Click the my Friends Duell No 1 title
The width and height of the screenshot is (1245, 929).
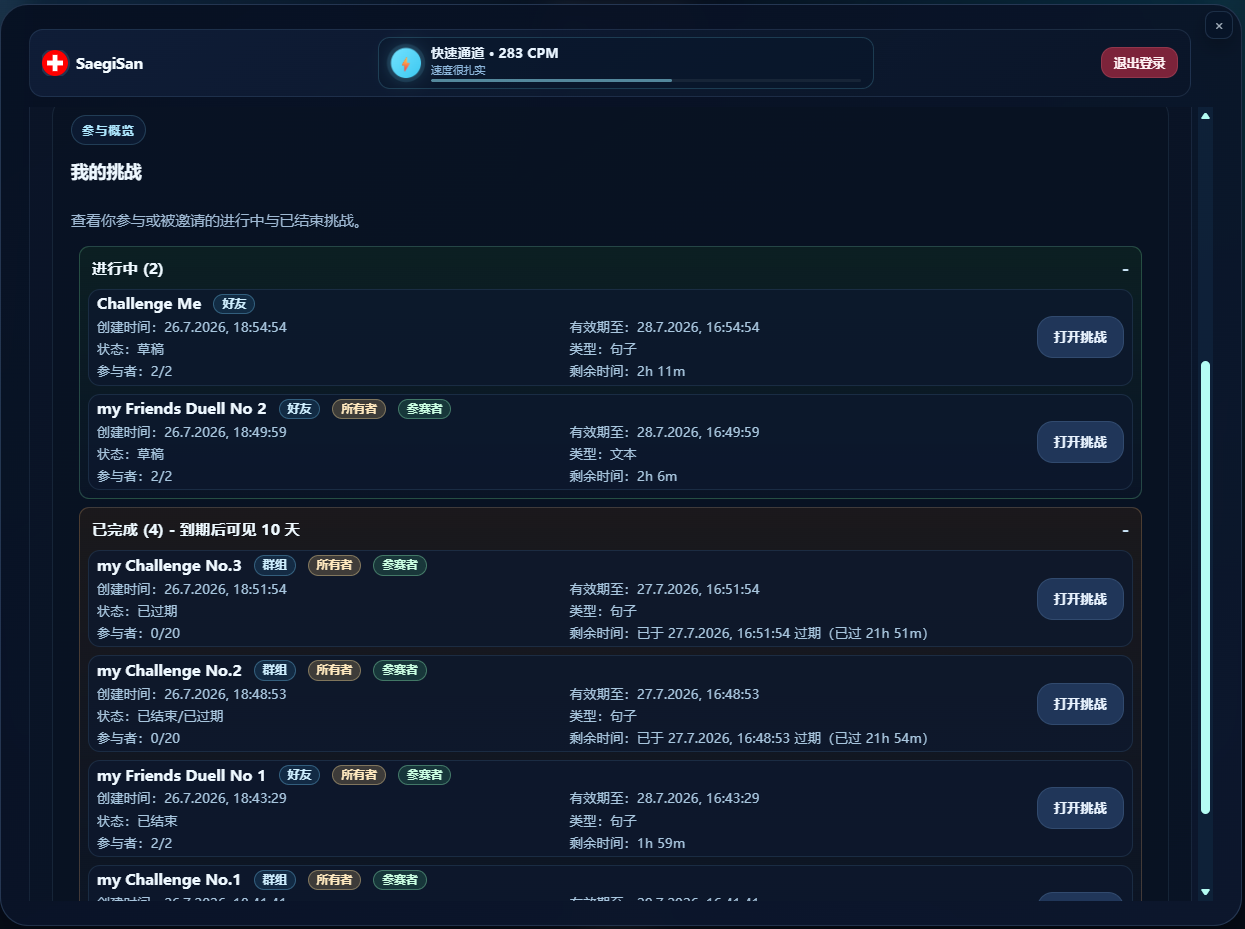click(182, 775)
